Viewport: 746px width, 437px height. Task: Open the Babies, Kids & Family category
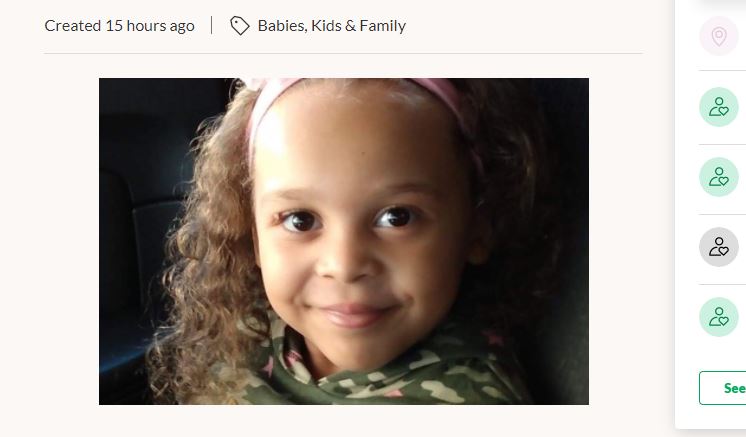[x=332, y=26]
